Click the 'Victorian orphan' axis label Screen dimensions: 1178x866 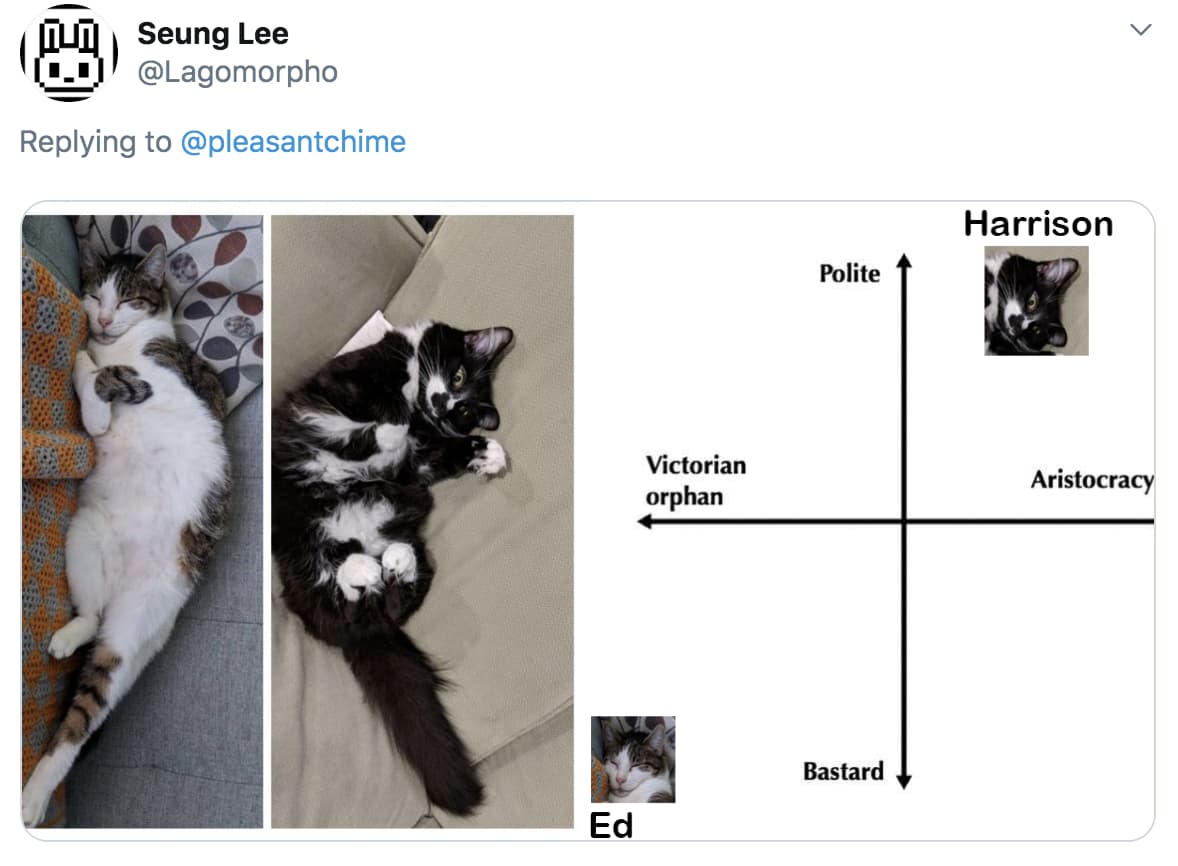[697, 480]
